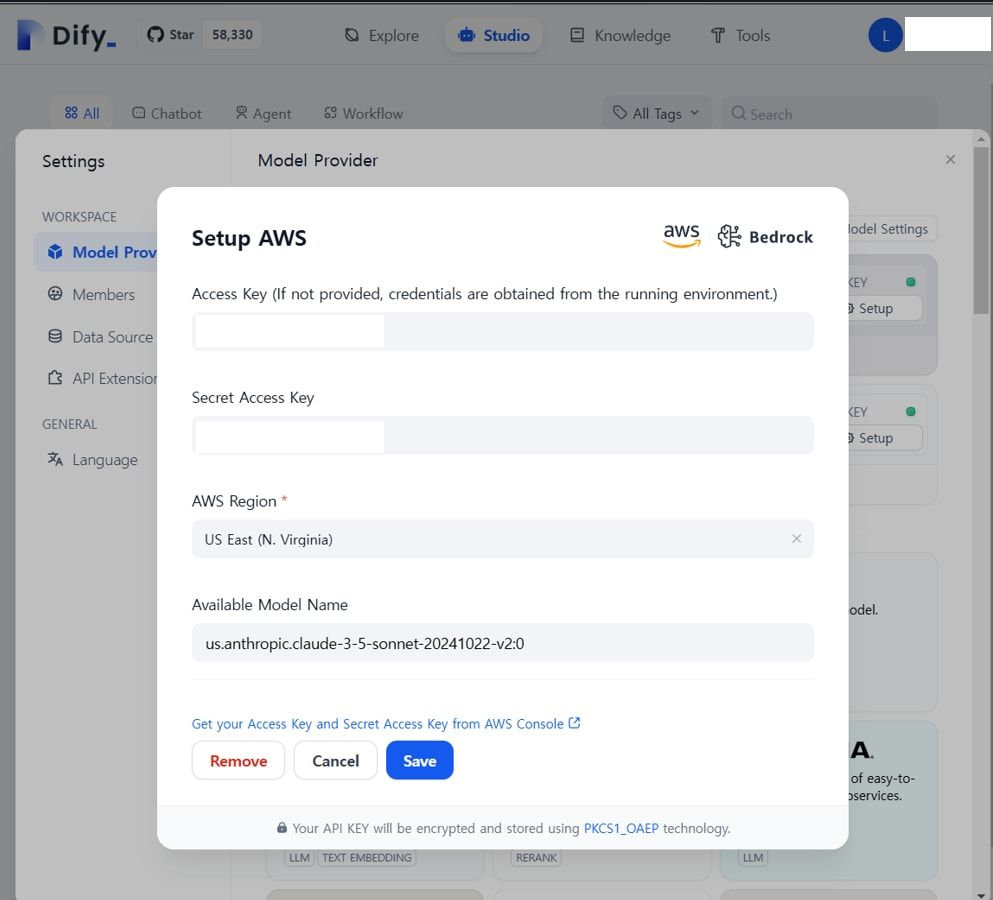This screenshot has height=900, width=993.
Task: Clear the selected AWS Region
Action: tap(797, 539)
